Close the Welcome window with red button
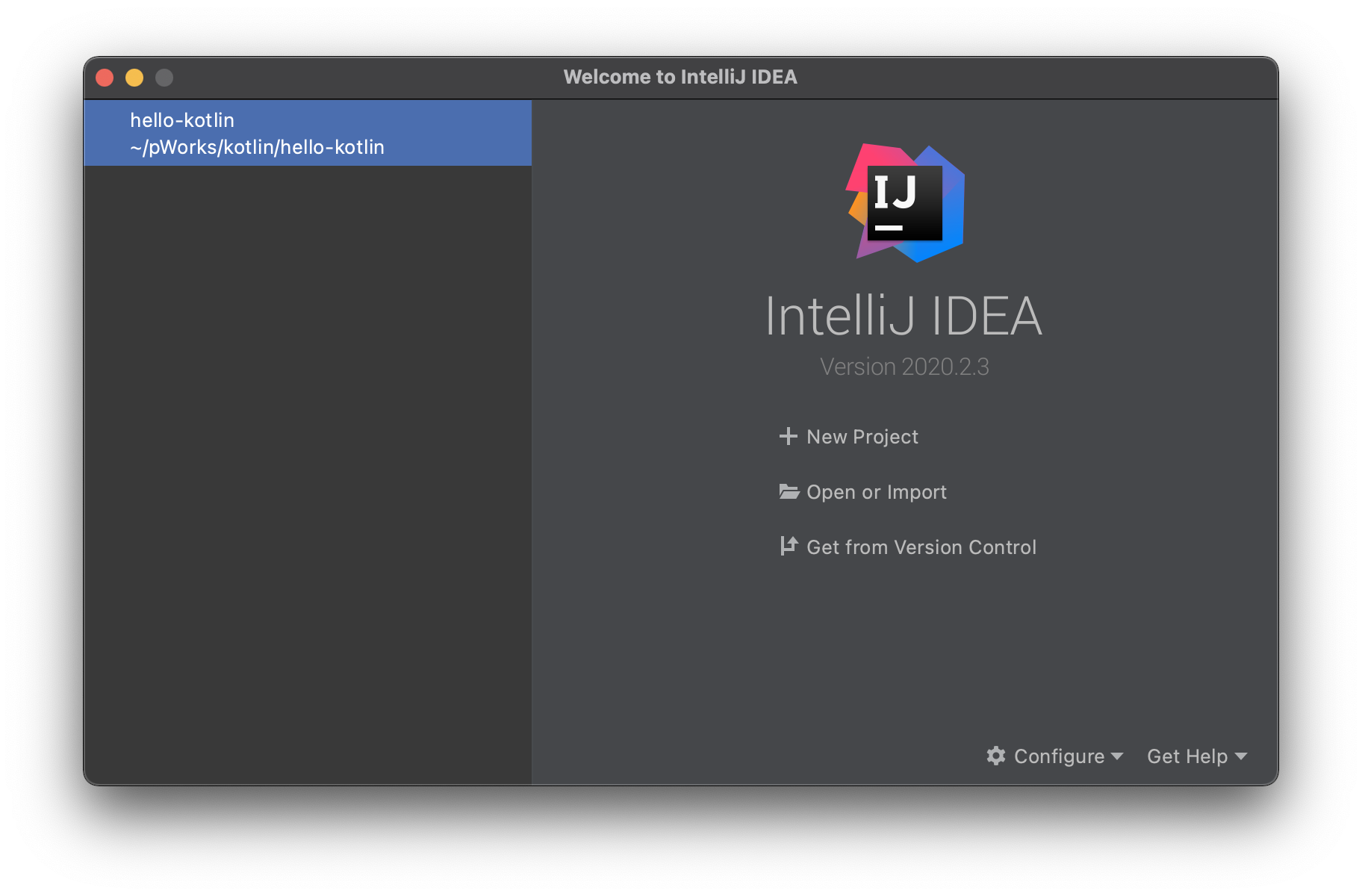 (105, 78)
